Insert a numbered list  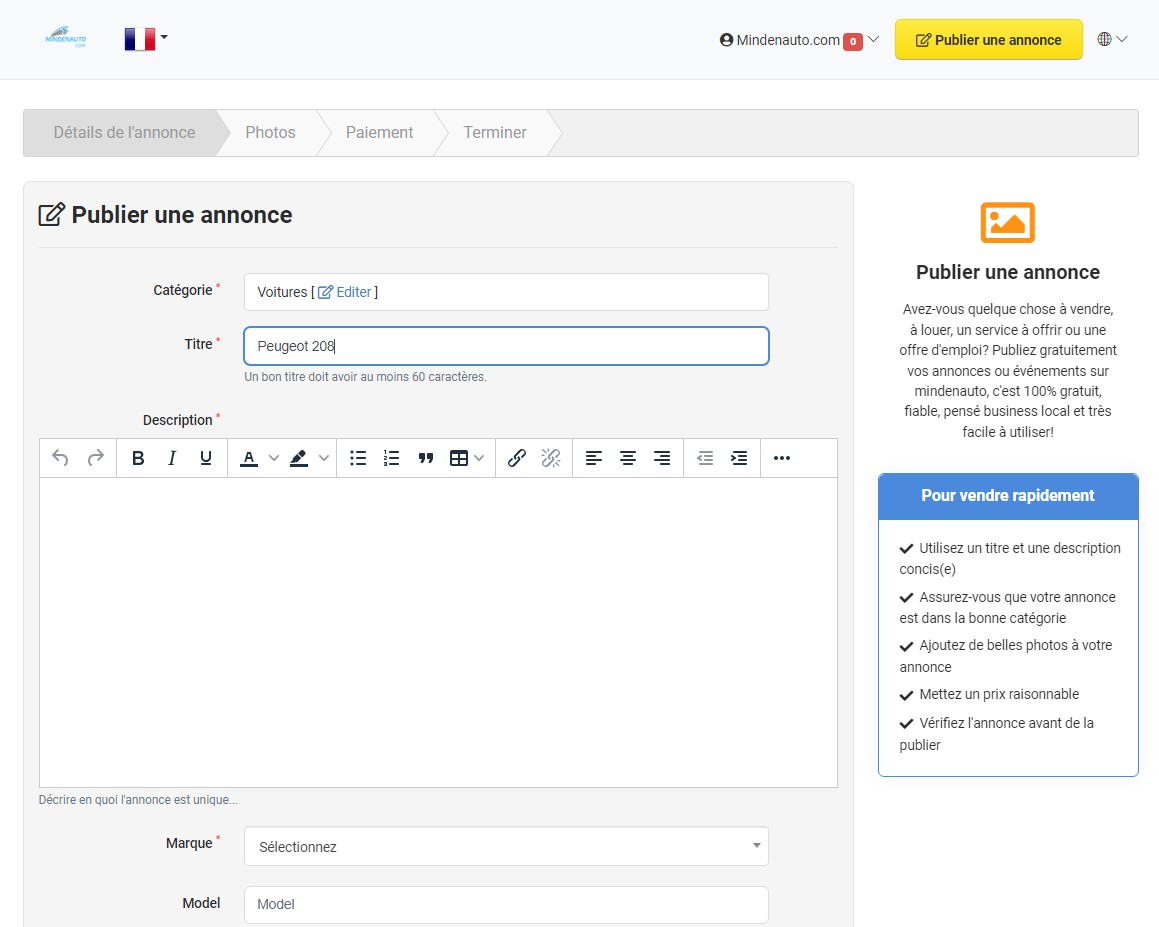pos(392,458)
